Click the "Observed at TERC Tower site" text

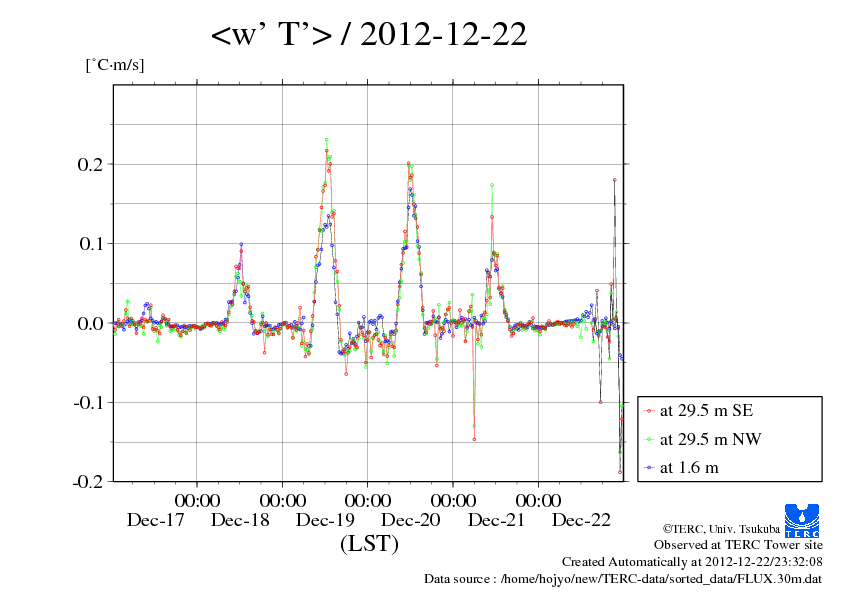[738, 545]
